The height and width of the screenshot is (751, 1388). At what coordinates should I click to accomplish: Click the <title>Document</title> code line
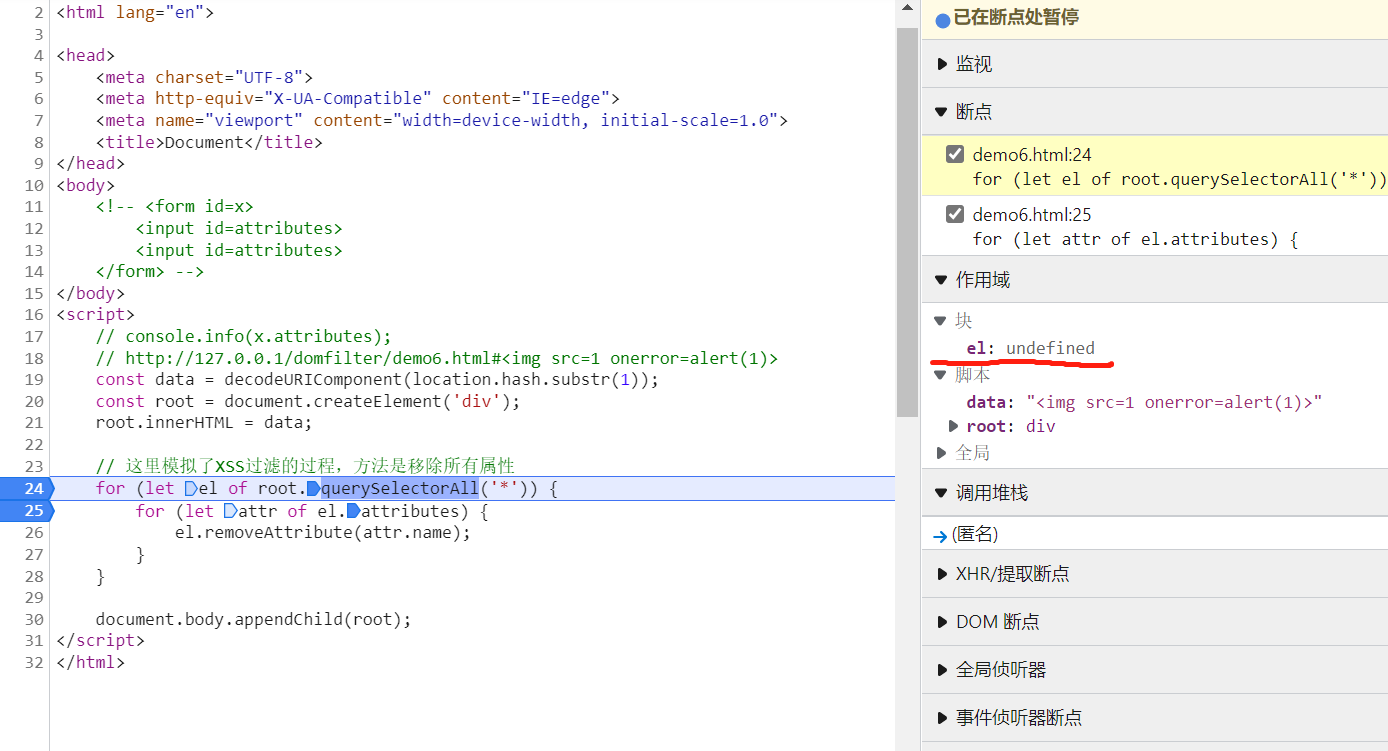coord(209,142)
